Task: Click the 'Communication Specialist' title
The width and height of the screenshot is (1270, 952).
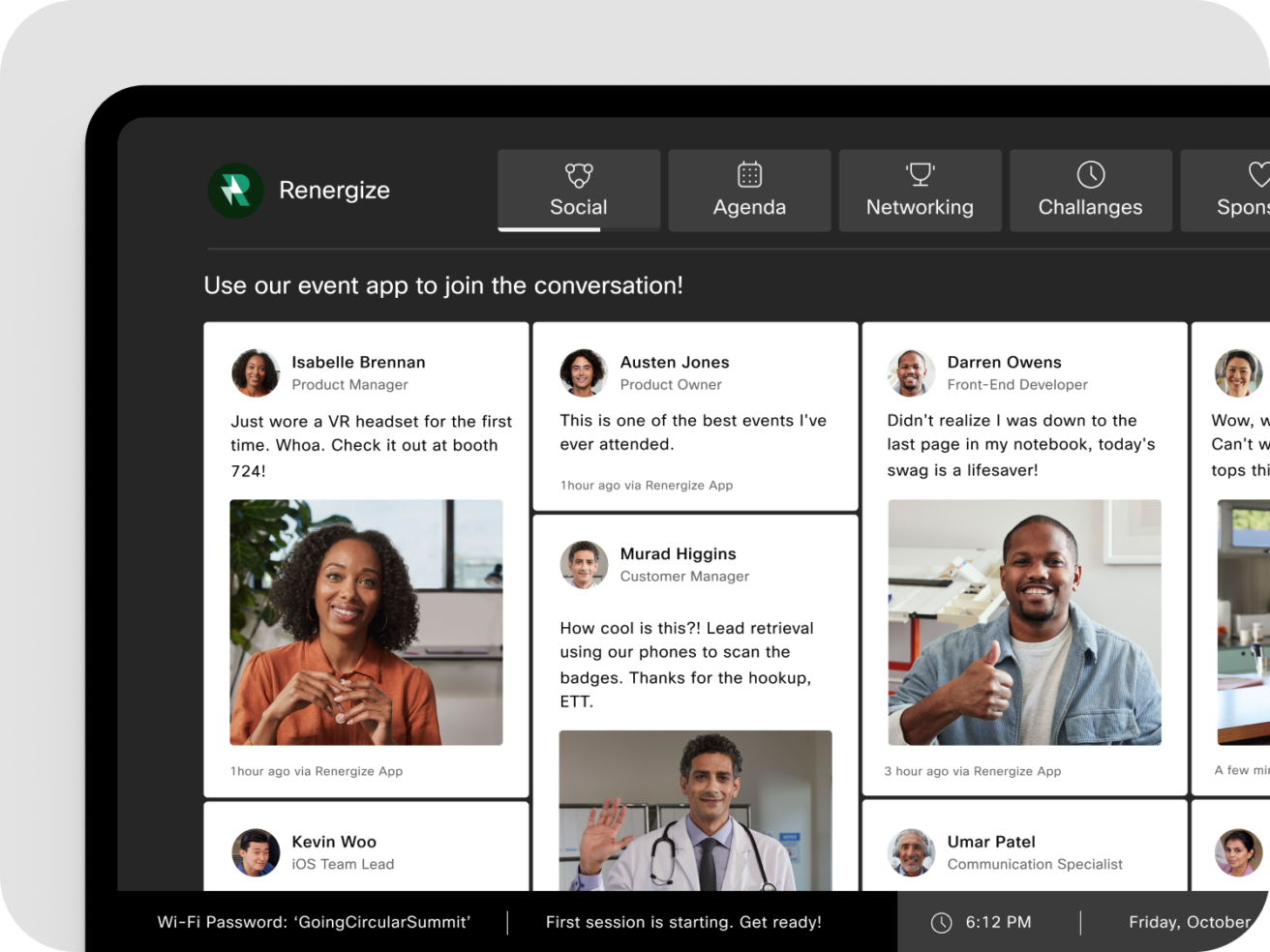Action: [1035, 865]
